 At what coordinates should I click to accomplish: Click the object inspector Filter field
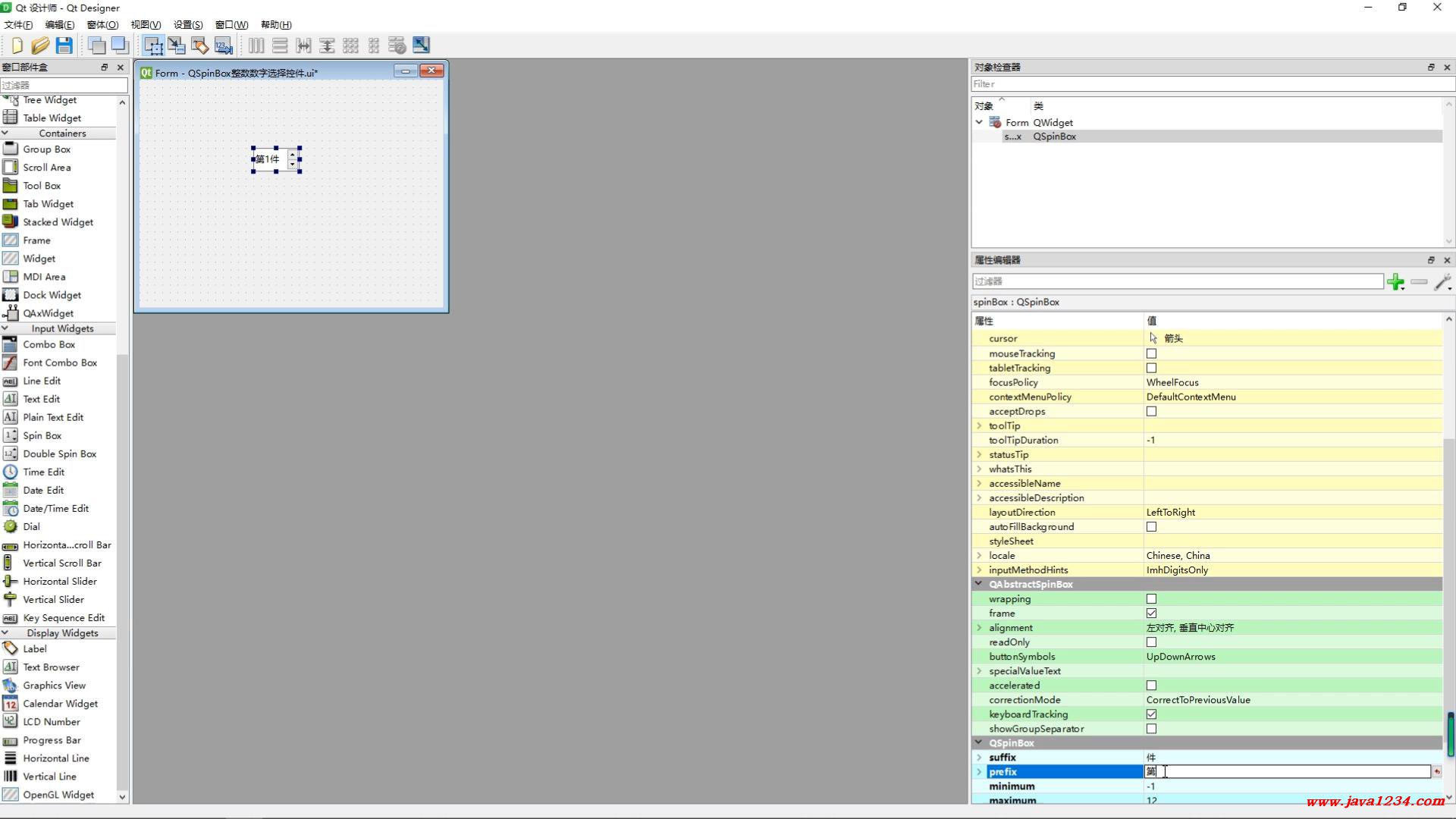click(x=1212, y=84)
